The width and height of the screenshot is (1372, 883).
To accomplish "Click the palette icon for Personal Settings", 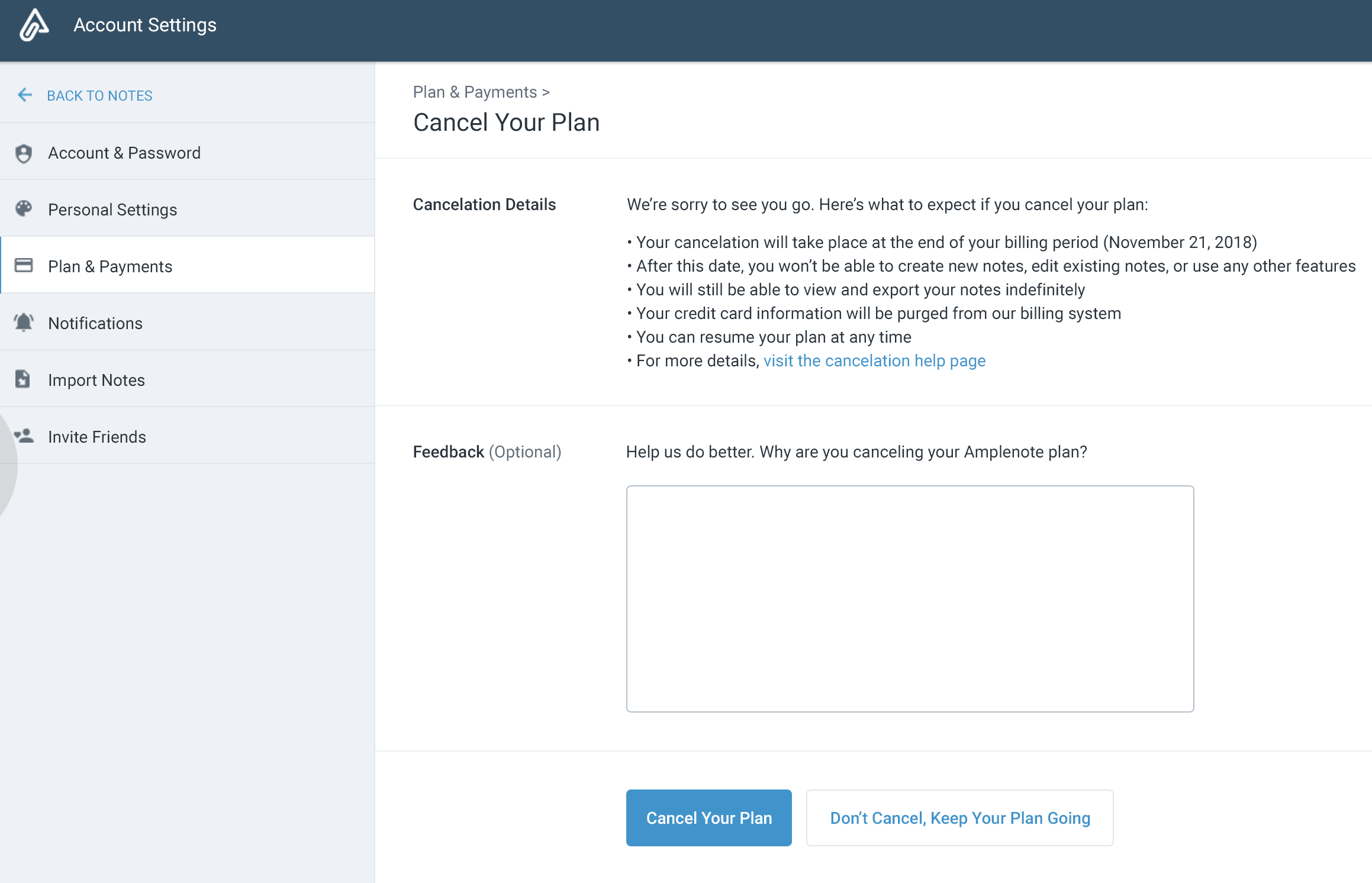I will 24,209.
